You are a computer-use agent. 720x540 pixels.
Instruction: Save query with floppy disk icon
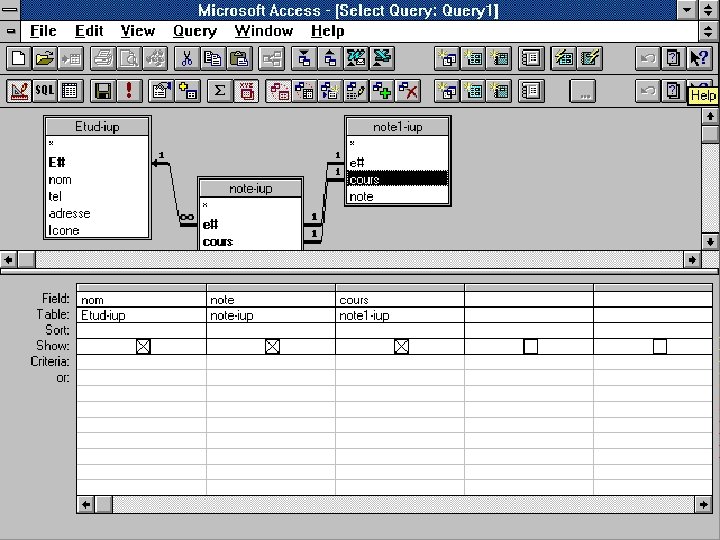(x=103, y=90)
